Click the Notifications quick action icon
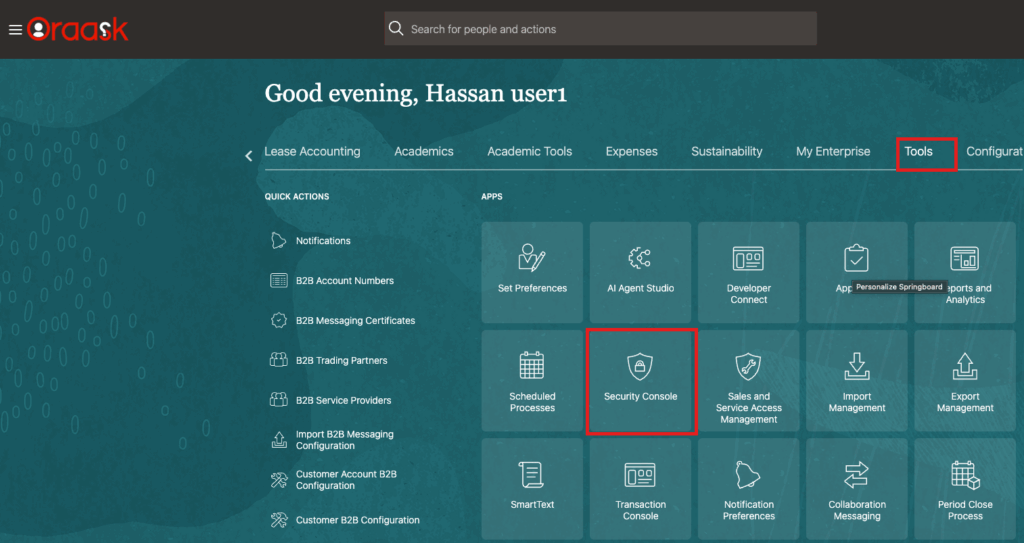The width and height of the screenshot is (1024, 543). click(279, 240)
